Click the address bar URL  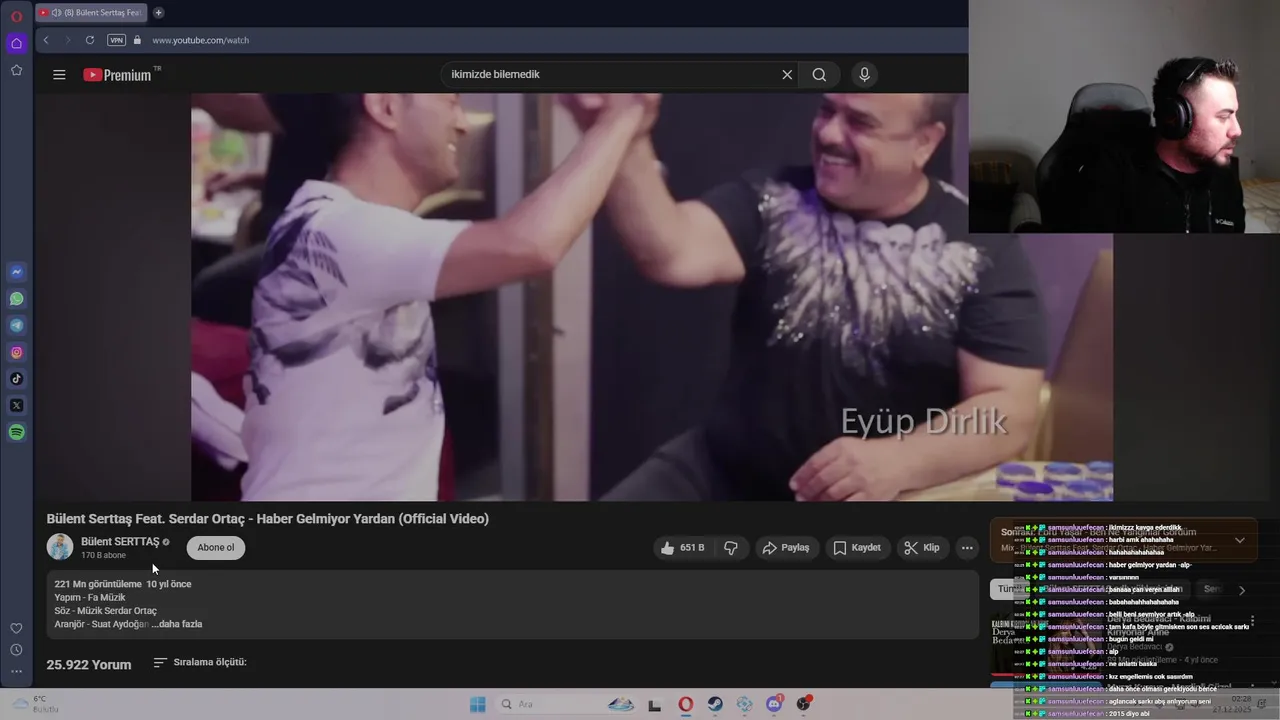click(x=201, y=40)
